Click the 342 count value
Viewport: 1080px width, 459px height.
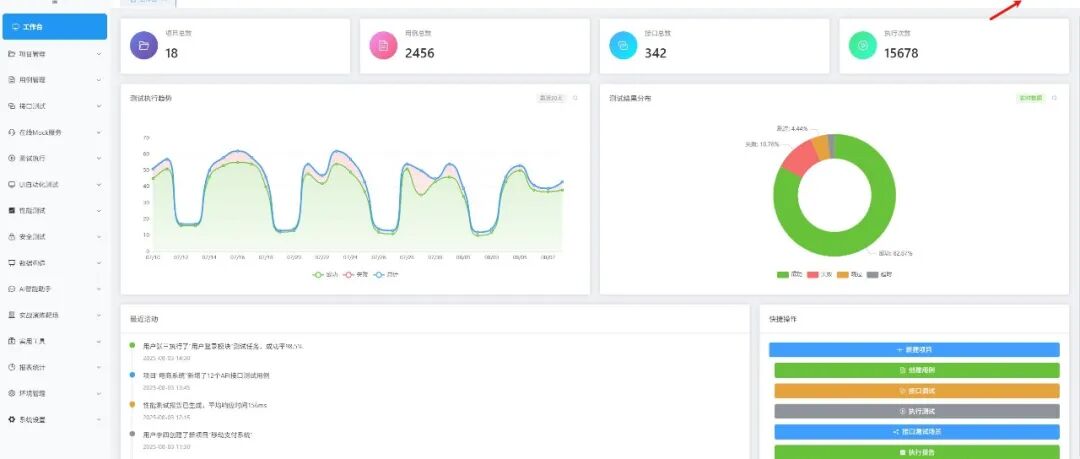655,53
